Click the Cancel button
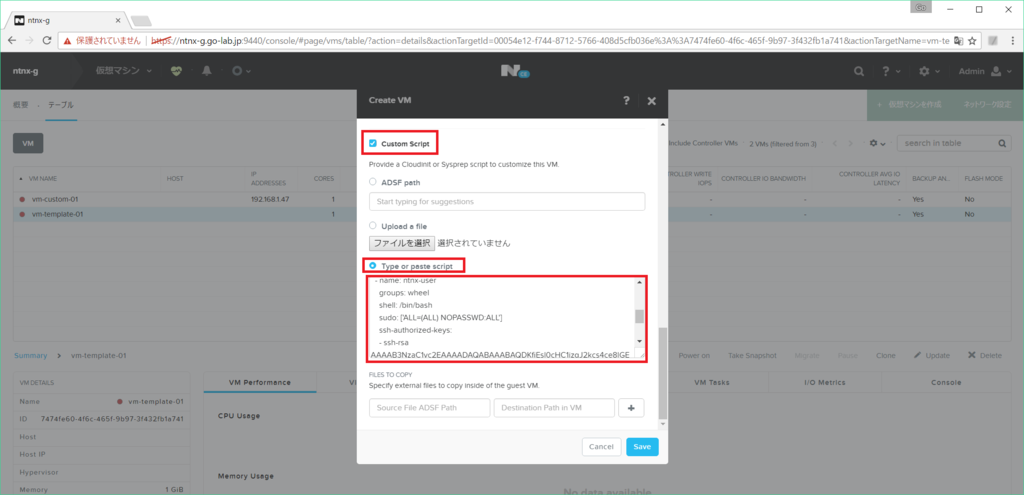Viewport: 1024px width, 495px height. pyautogui.click(x=601, y=447)
